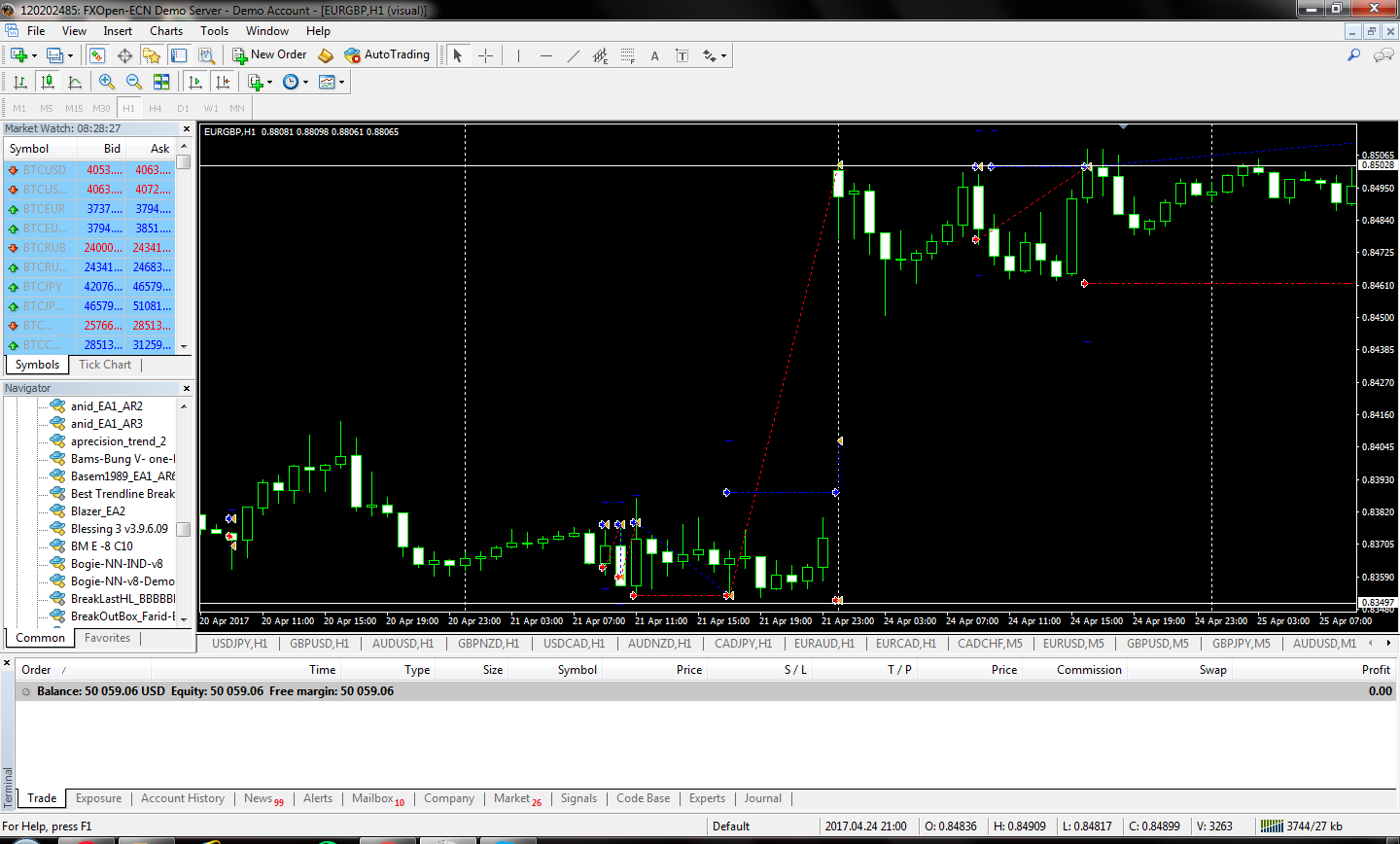Open the Account History terminal tab
The height and width of the screenshot is (844, 1400).
pos(183,798)
